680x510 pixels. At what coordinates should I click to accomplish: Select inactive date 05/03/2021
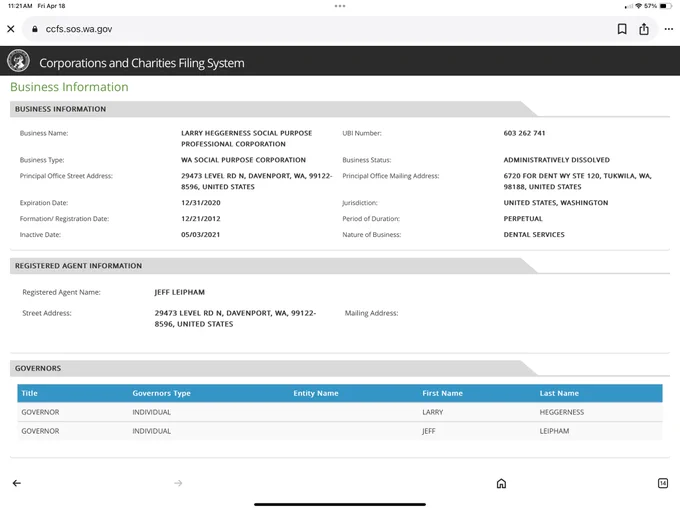click(x=200, y=235)
